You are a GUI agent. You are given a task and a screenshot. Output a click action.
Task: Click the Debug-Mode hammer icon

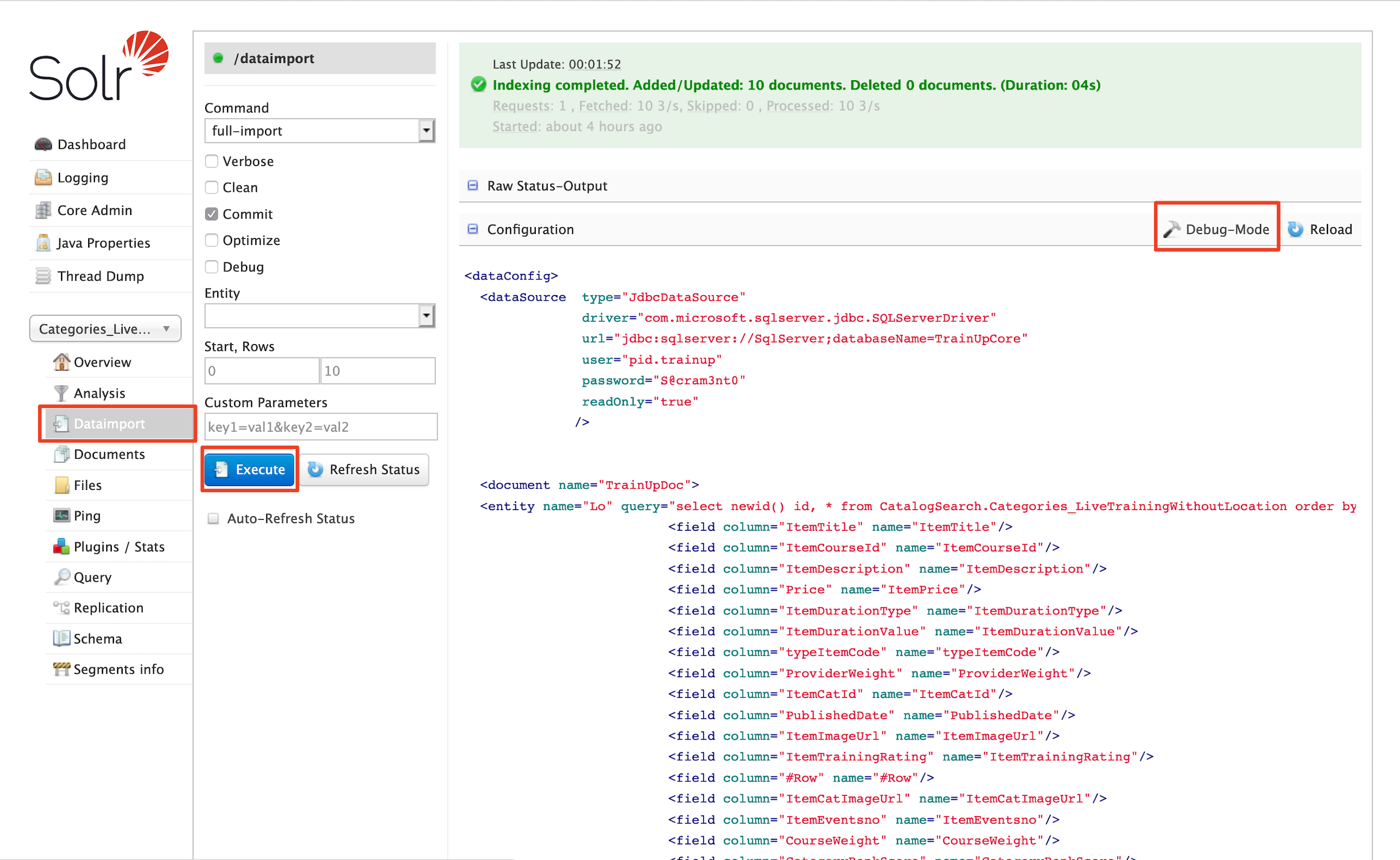coord(1171,229)
